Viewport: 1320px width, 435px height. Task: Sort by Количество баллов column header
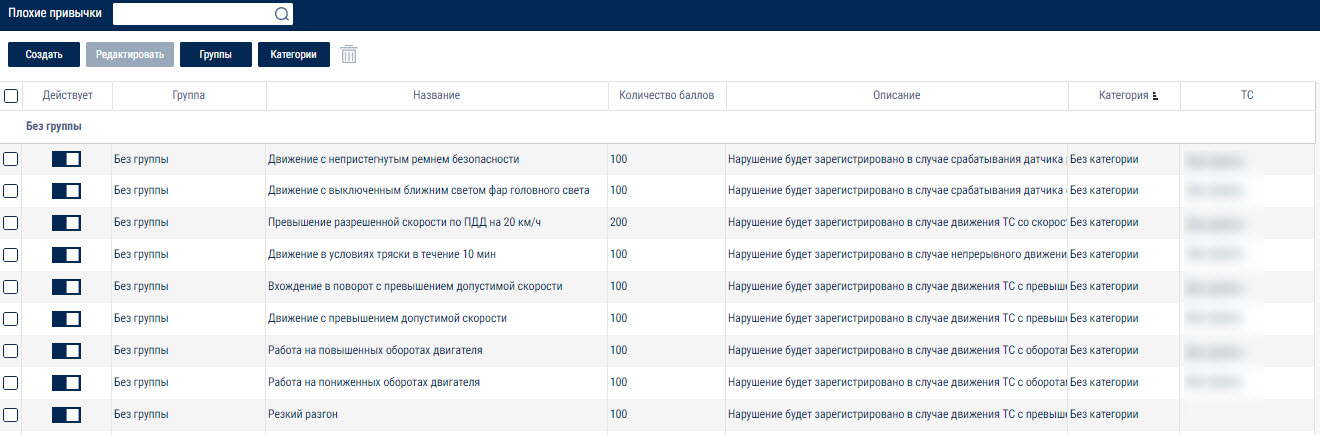667,96
